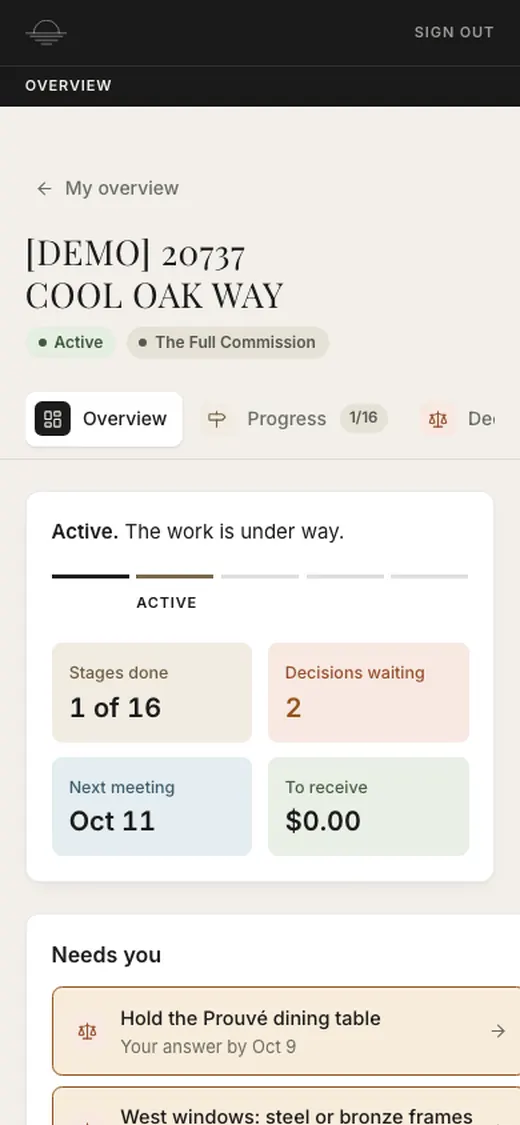Viewport: 520px width, 1125px height.
Task: Click the To receive $0.00 card
Action: click(369, 806)
